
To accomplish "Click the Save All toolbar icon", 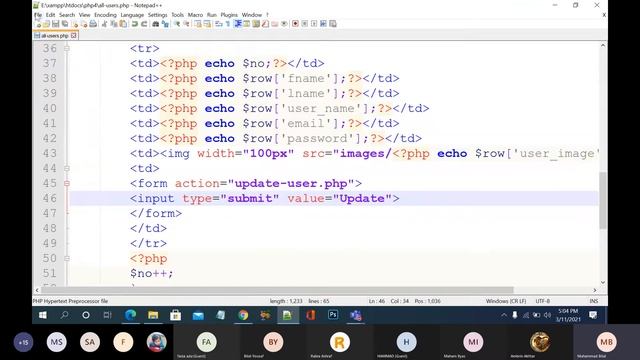I will pos(65,24).
